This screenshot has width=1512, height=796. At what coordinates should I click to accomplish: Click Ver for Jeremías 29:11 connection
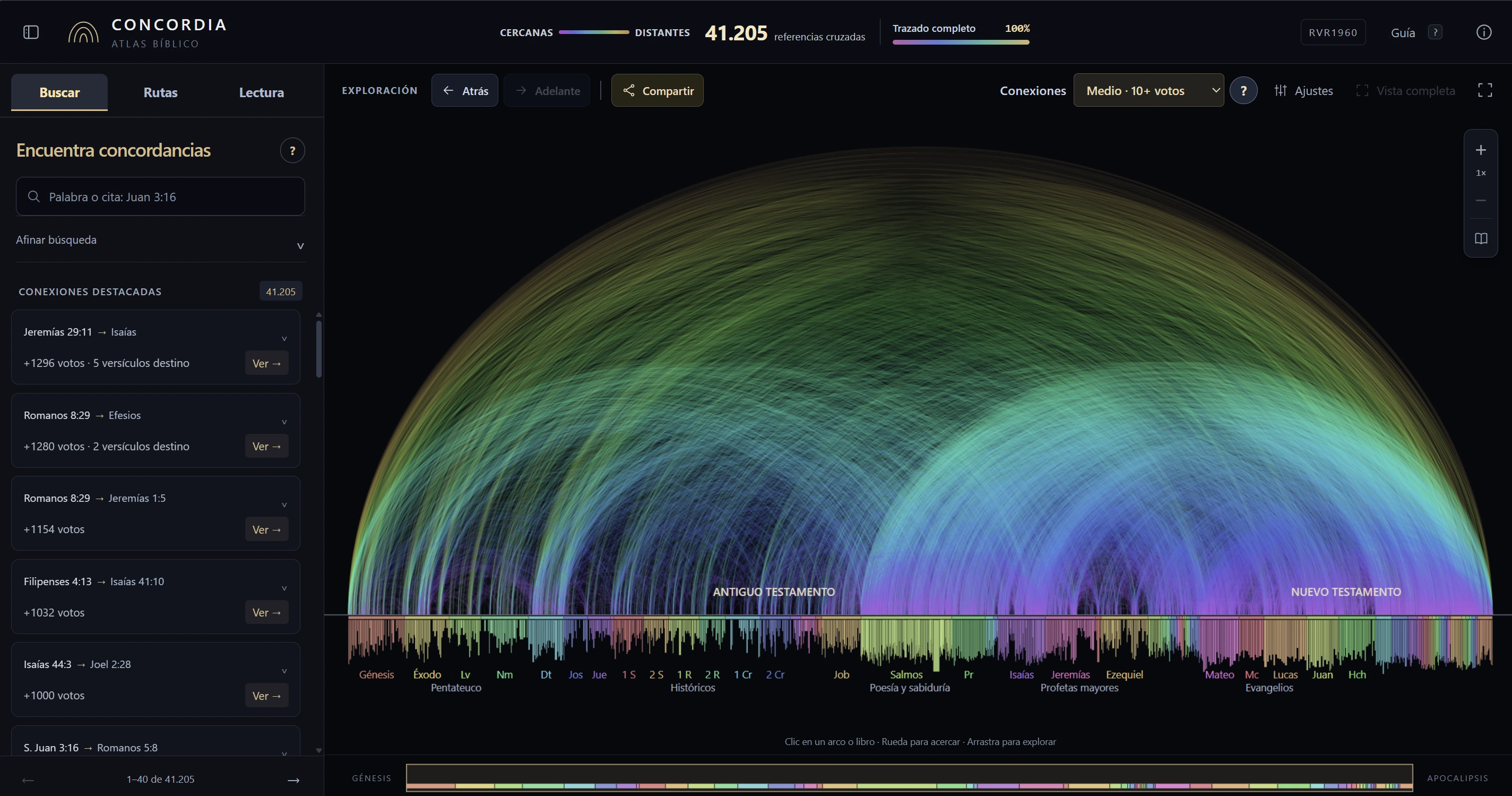pyautogui.click(x=266, y=363)
